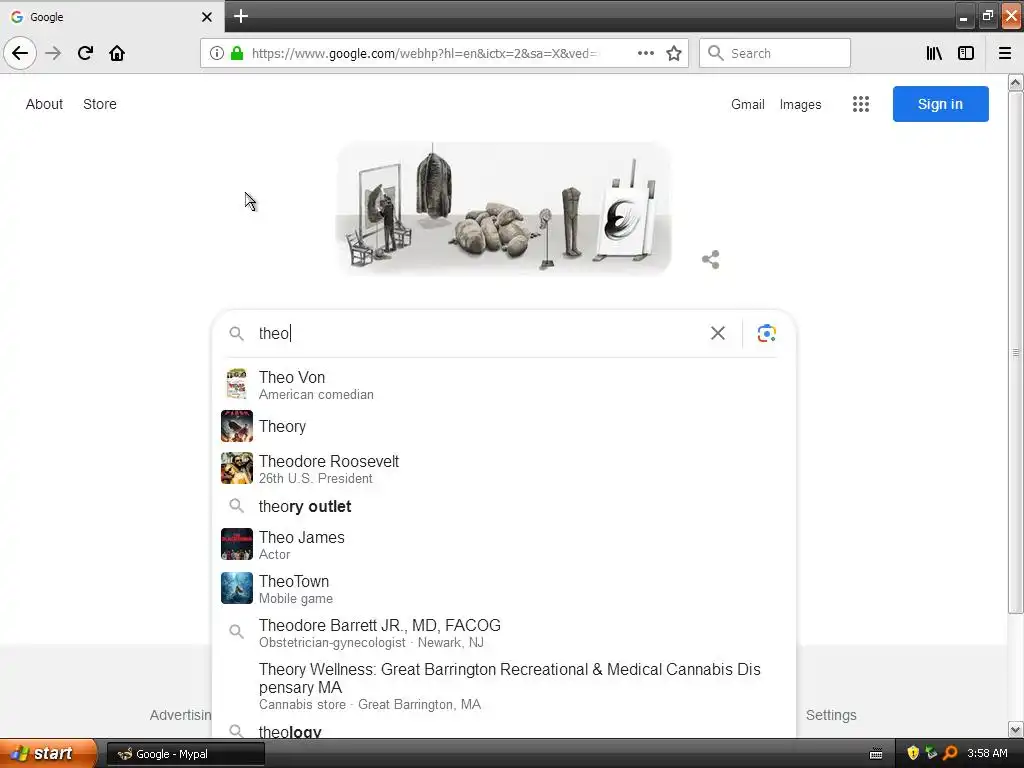Open page actions three-dot menu
Viewport: 1024px width, 768px height.
coord(645,53)
